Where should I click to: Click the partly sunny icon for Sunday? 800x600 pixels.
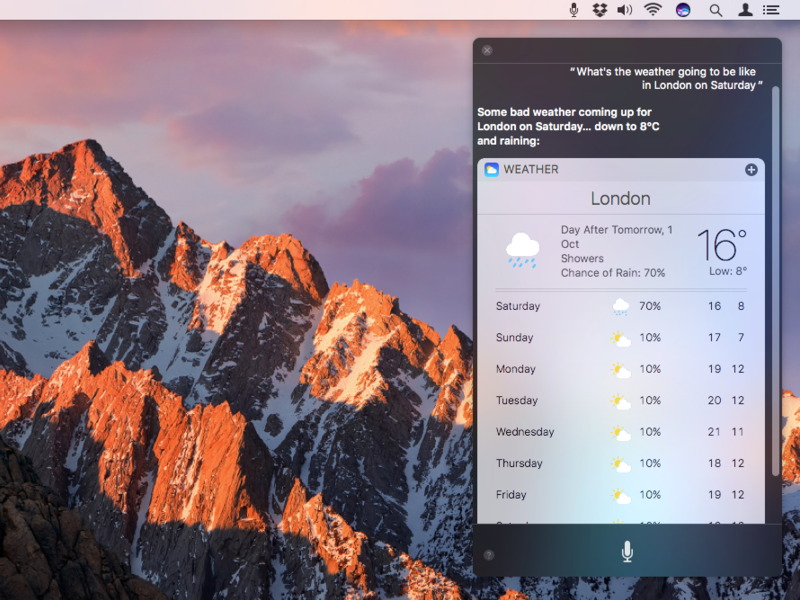click(x=621, y=338)
